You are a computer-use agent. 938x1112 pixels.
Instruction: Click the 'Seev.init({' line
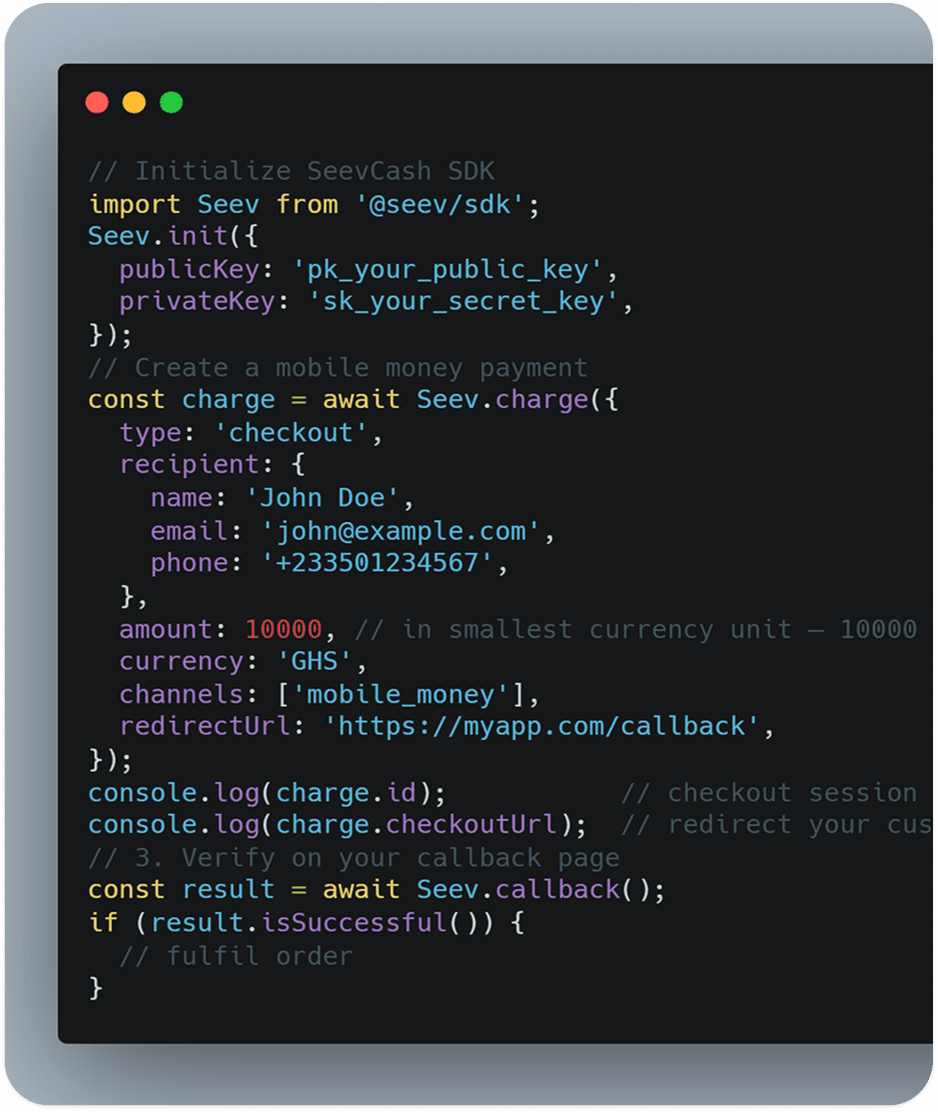[173, 236]
